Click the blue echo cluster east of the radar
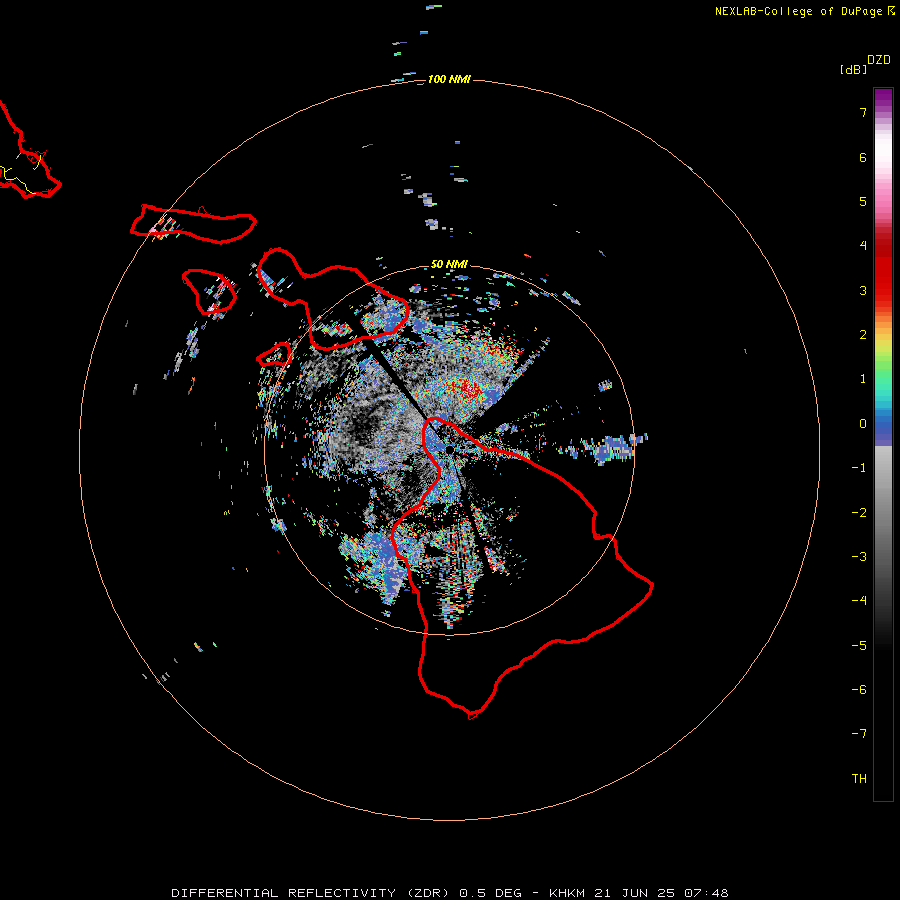This screenshot has width=900, height=900. [614, 448]
